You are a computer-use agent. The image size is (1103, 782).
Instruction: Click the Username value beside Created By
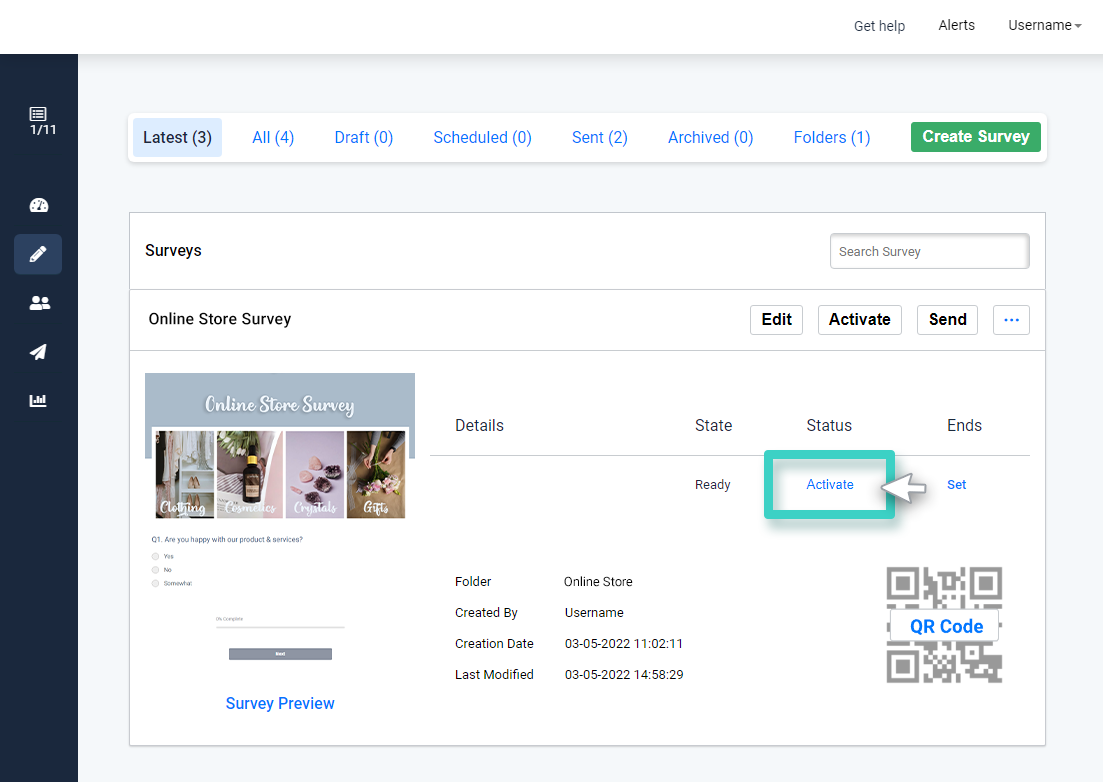tap(594, 613)
